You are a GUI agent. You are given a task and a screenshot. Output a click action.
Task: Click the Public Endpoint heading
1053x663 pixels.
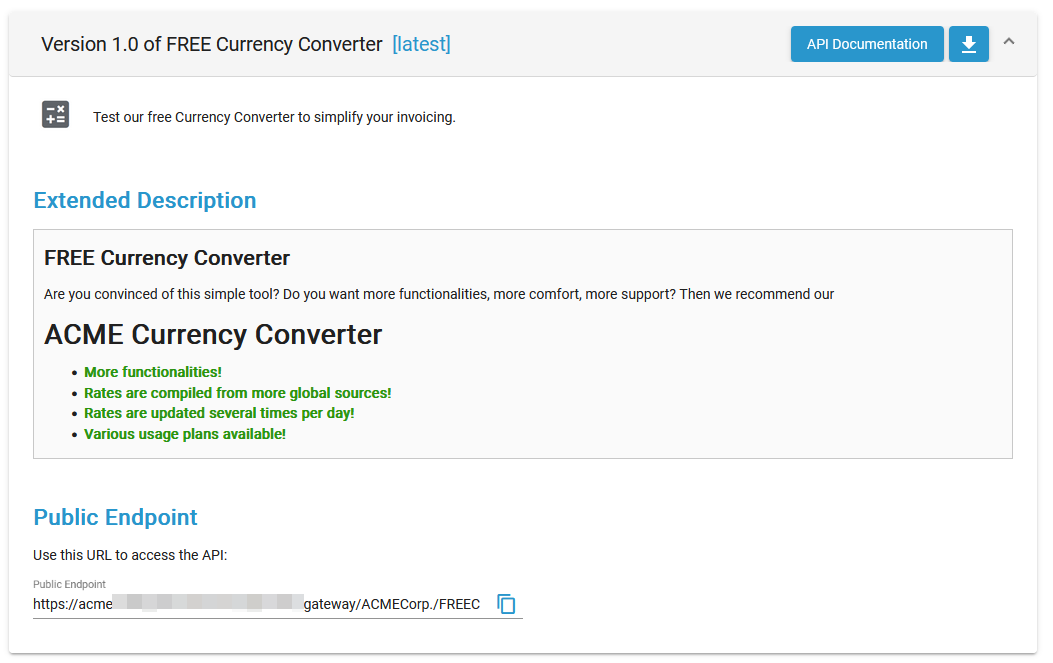[x=115, y=517]
